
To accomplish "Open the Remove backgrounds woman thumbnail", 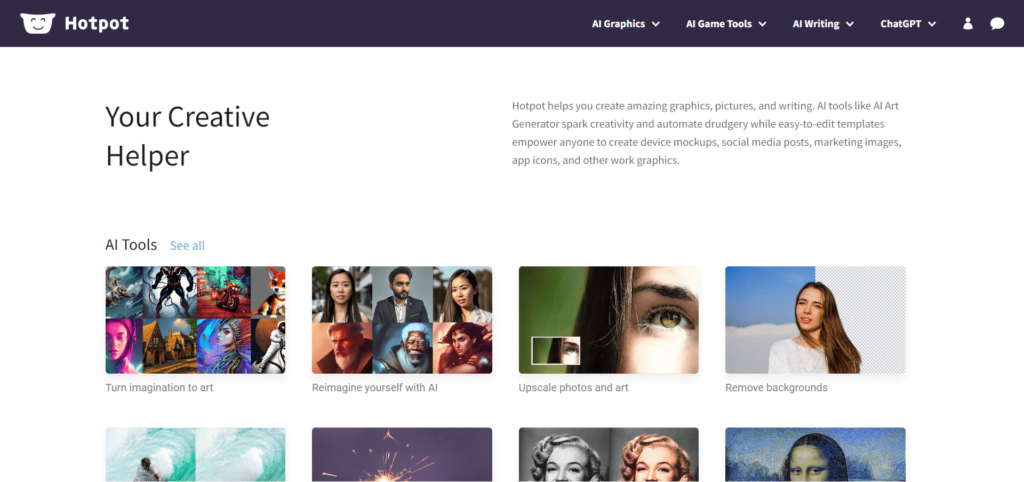I will click(x=815, y=320).
